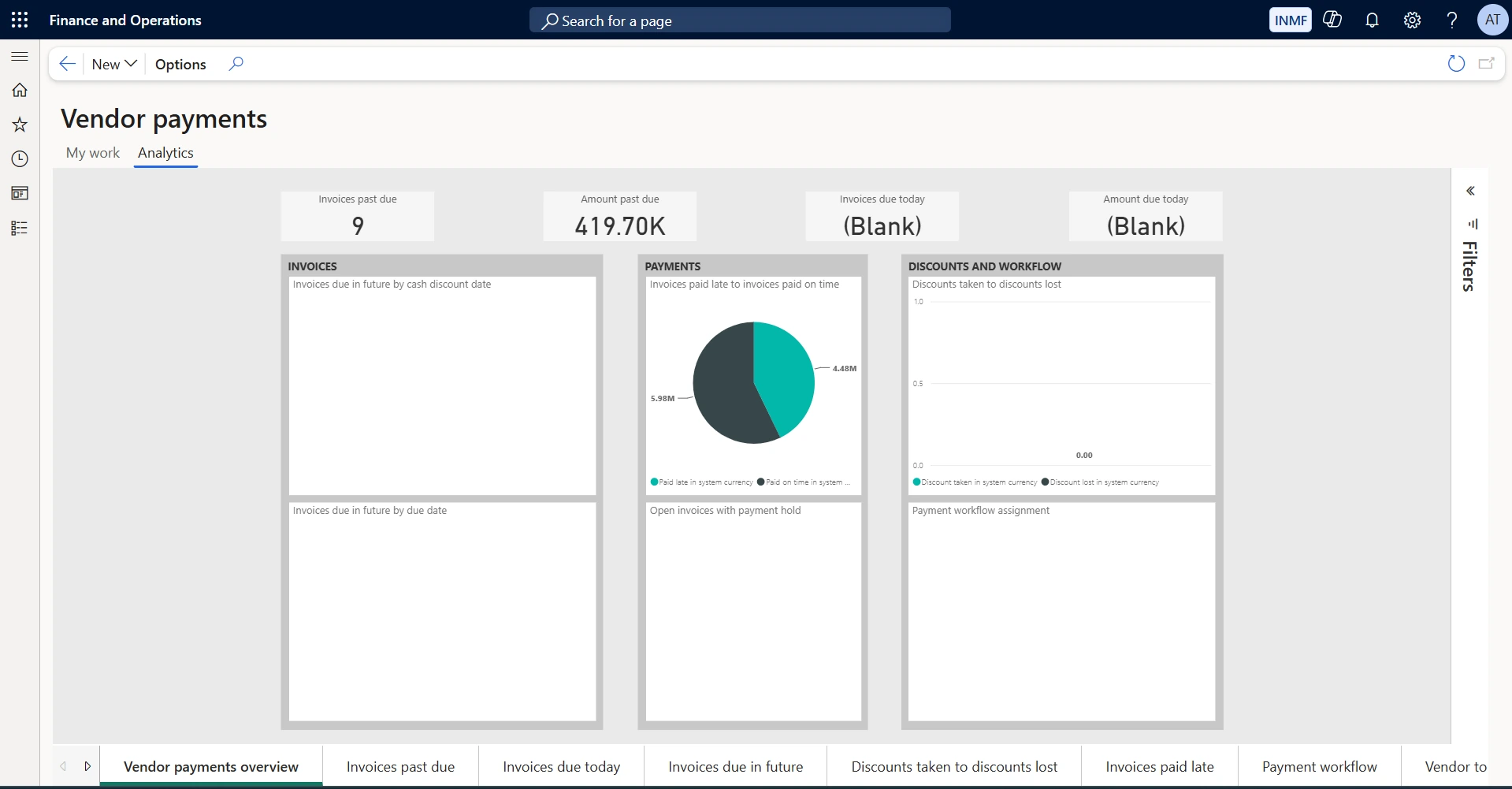Viewport: 1512px width, 789px height.
Task: Click the Options menu
Action: [x=180, y=64]
